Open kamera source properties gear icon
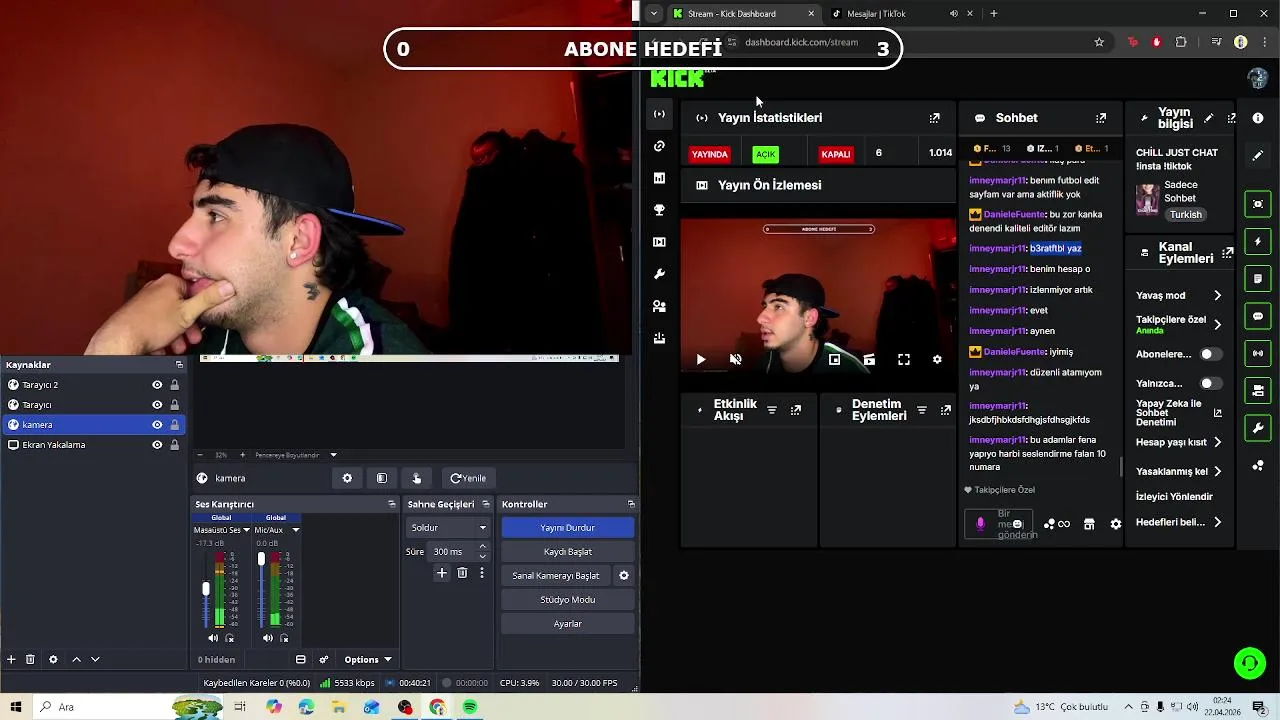Viewport: 1280px width, 720px height. coord(347,478)
